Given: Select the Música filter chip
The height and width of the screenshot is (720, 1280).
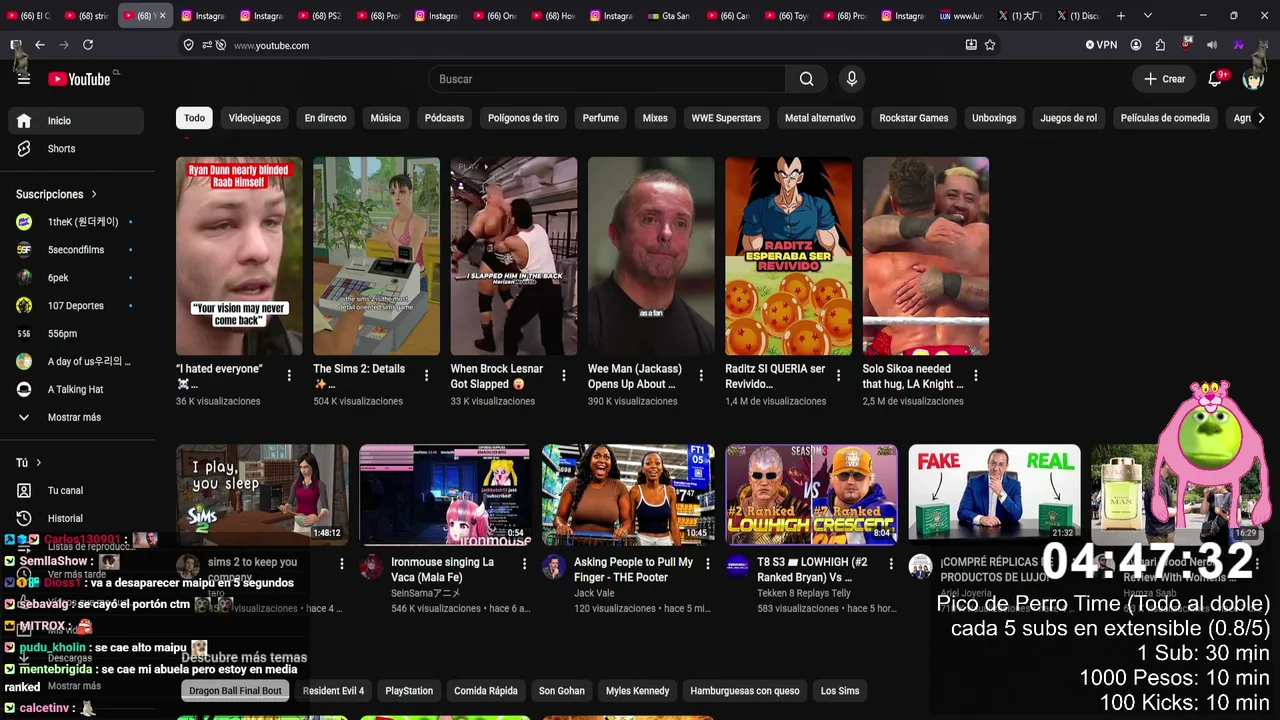Looking at the screenshot, I should tap(386, 118).
